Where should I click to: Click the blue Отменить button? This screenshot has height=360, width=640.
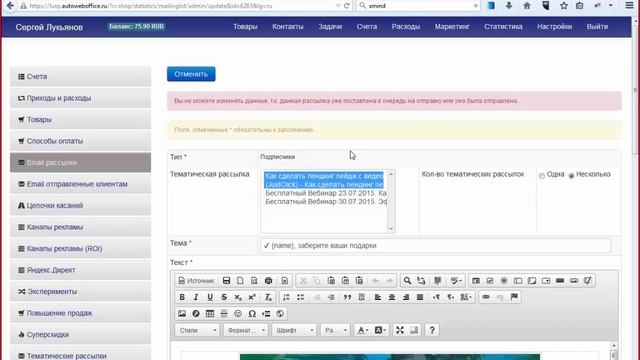191,74
